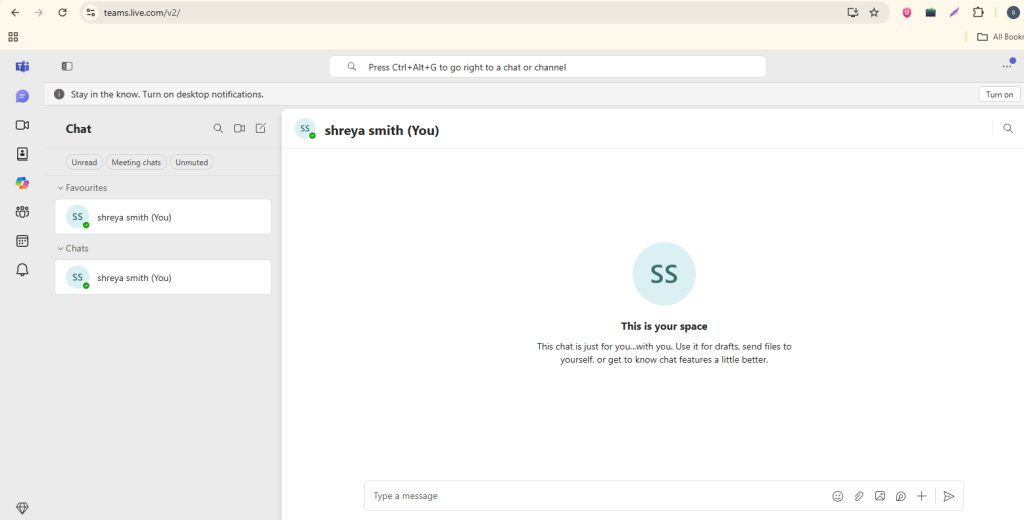The height and width of the screenshot is (520, 1024).
Task: Click the large SS profile picture
Action: [664, 274]
